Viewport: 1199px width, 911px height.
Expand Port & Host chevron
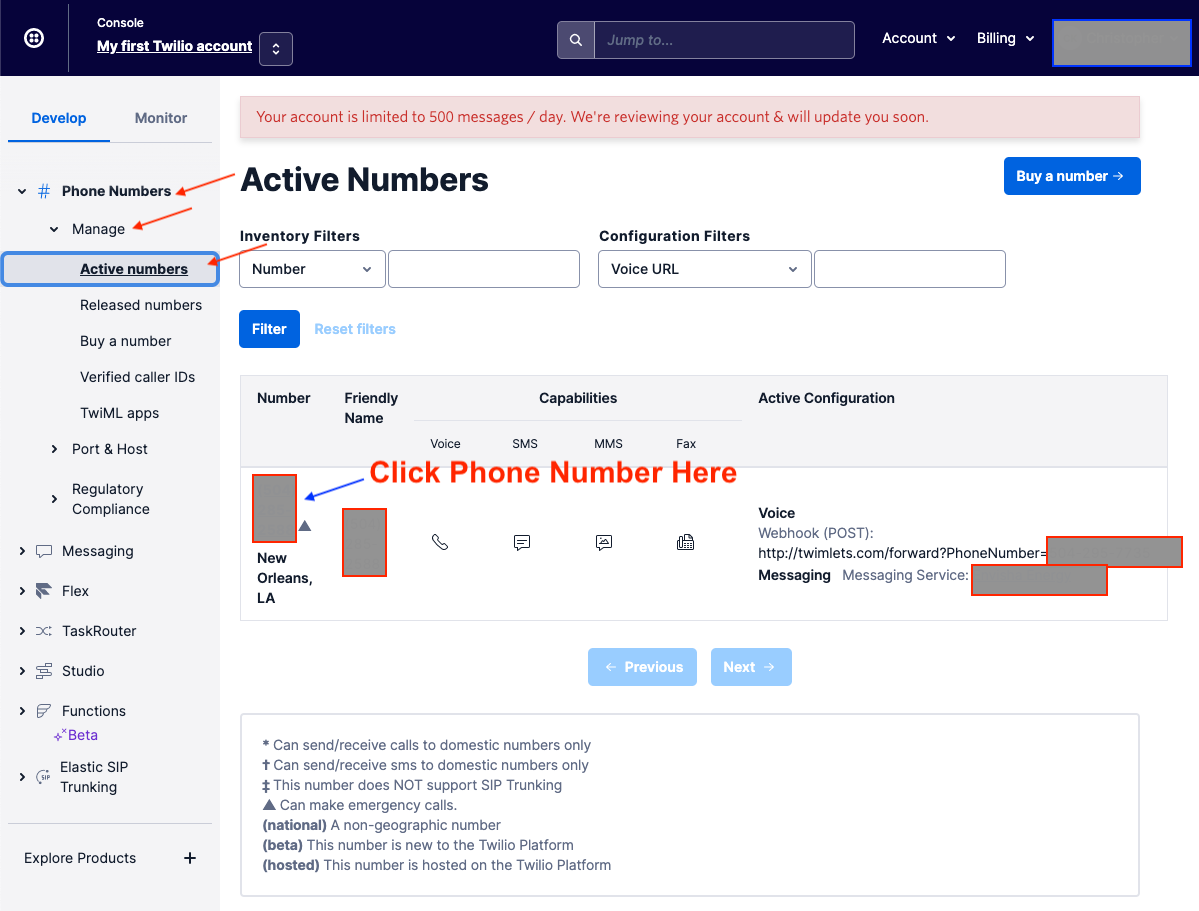(54, 449)
